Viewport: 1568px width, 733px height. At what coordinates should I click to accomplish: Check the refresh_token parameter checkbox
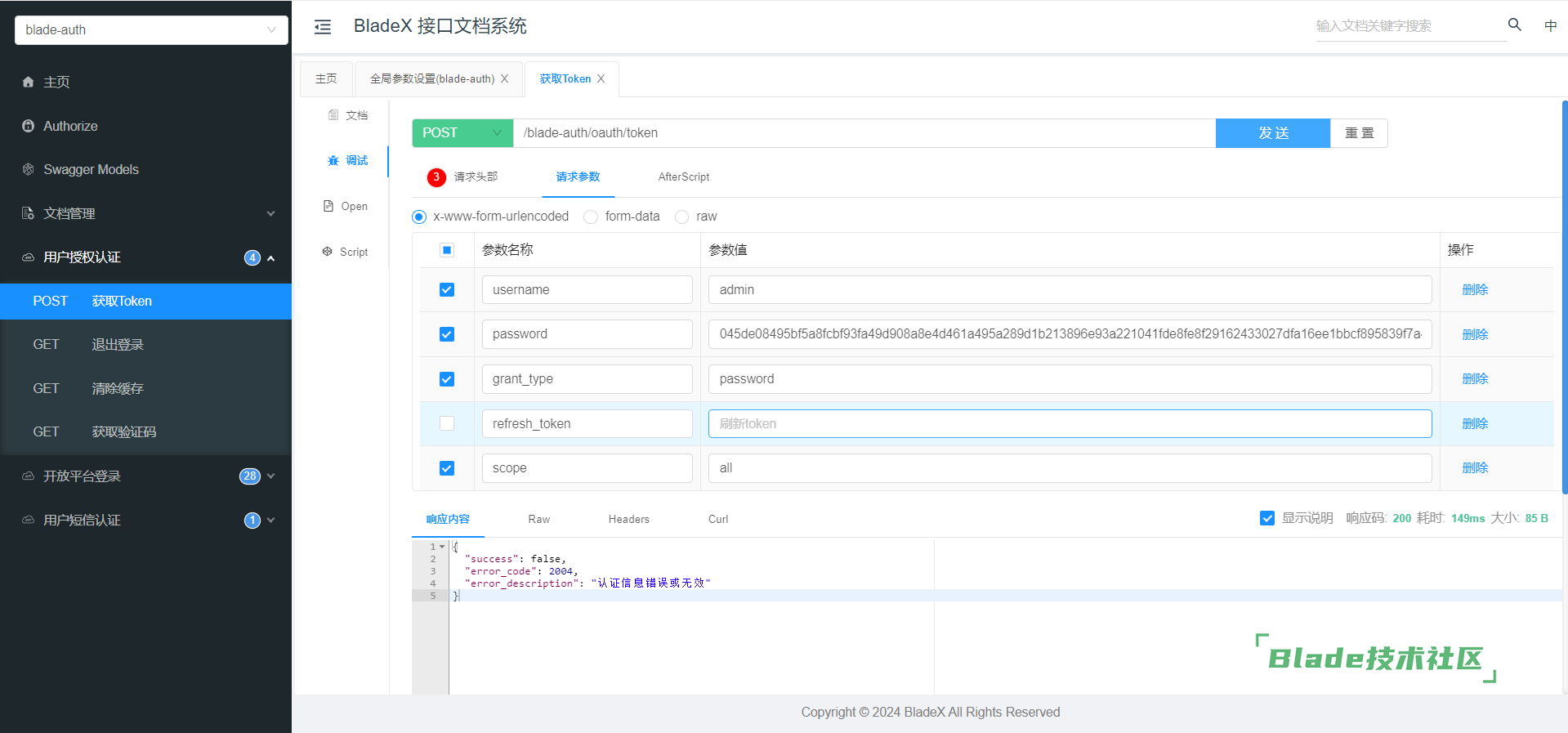tap(447, 423)
